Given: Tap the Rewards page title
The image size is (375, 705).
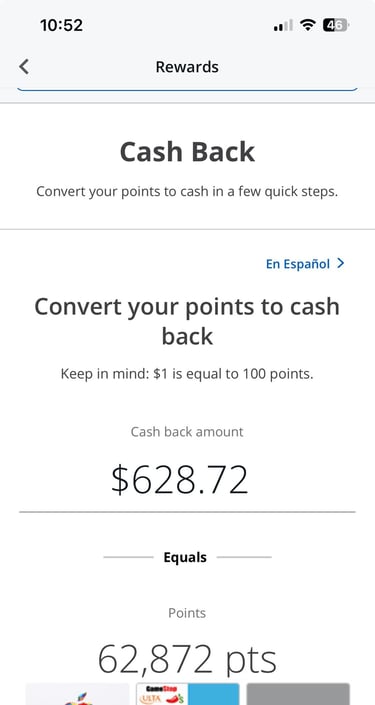Looking at the screenshot, I should pyautogui.click(x=187, y=67).
